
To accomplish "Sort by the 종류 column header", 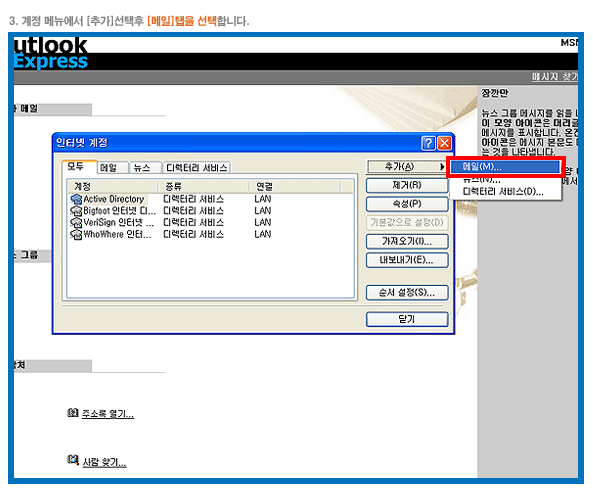I will tap(203, 186).
